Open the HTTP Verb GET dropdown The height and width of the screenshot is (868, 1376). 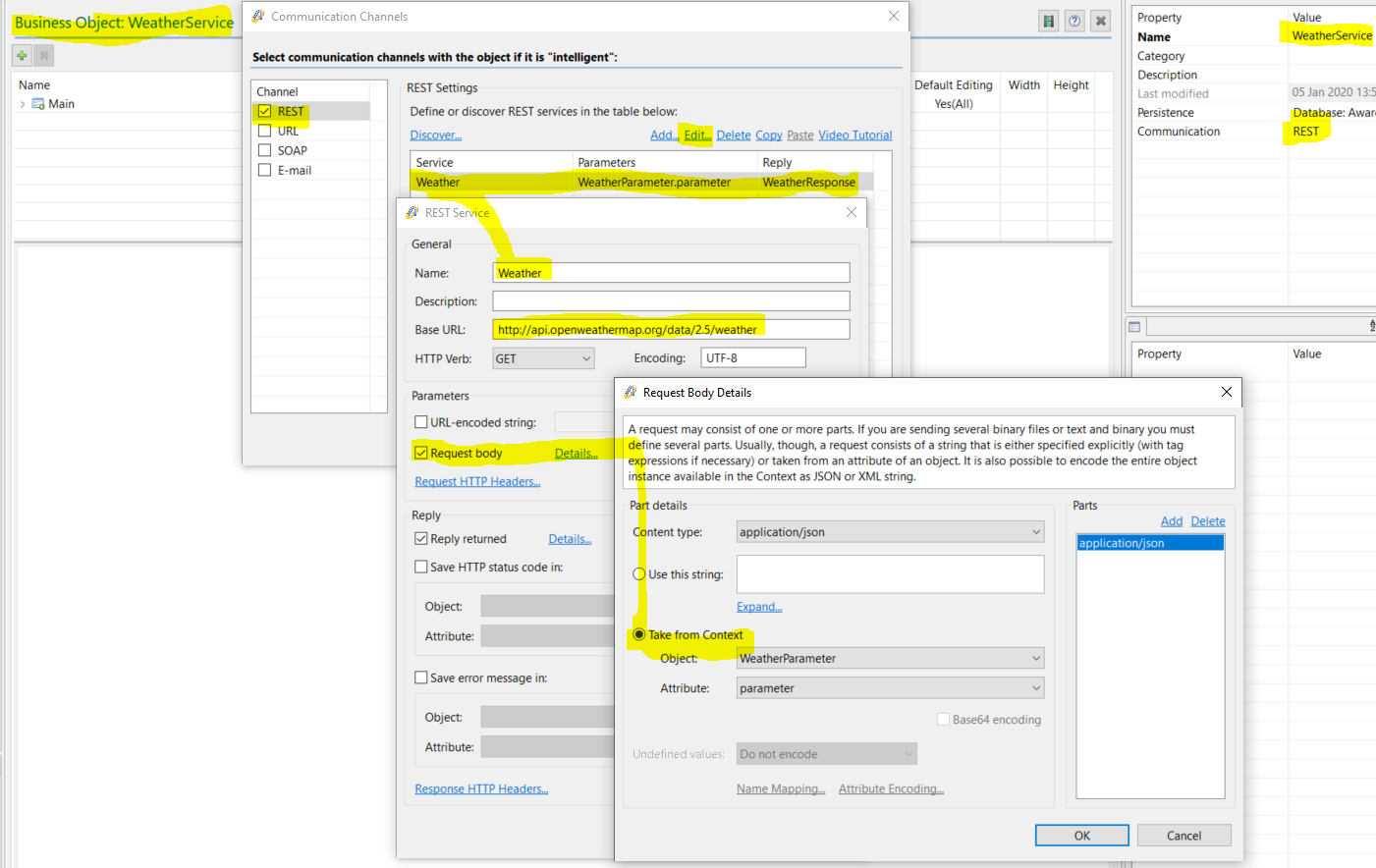(x=543, y=358)
